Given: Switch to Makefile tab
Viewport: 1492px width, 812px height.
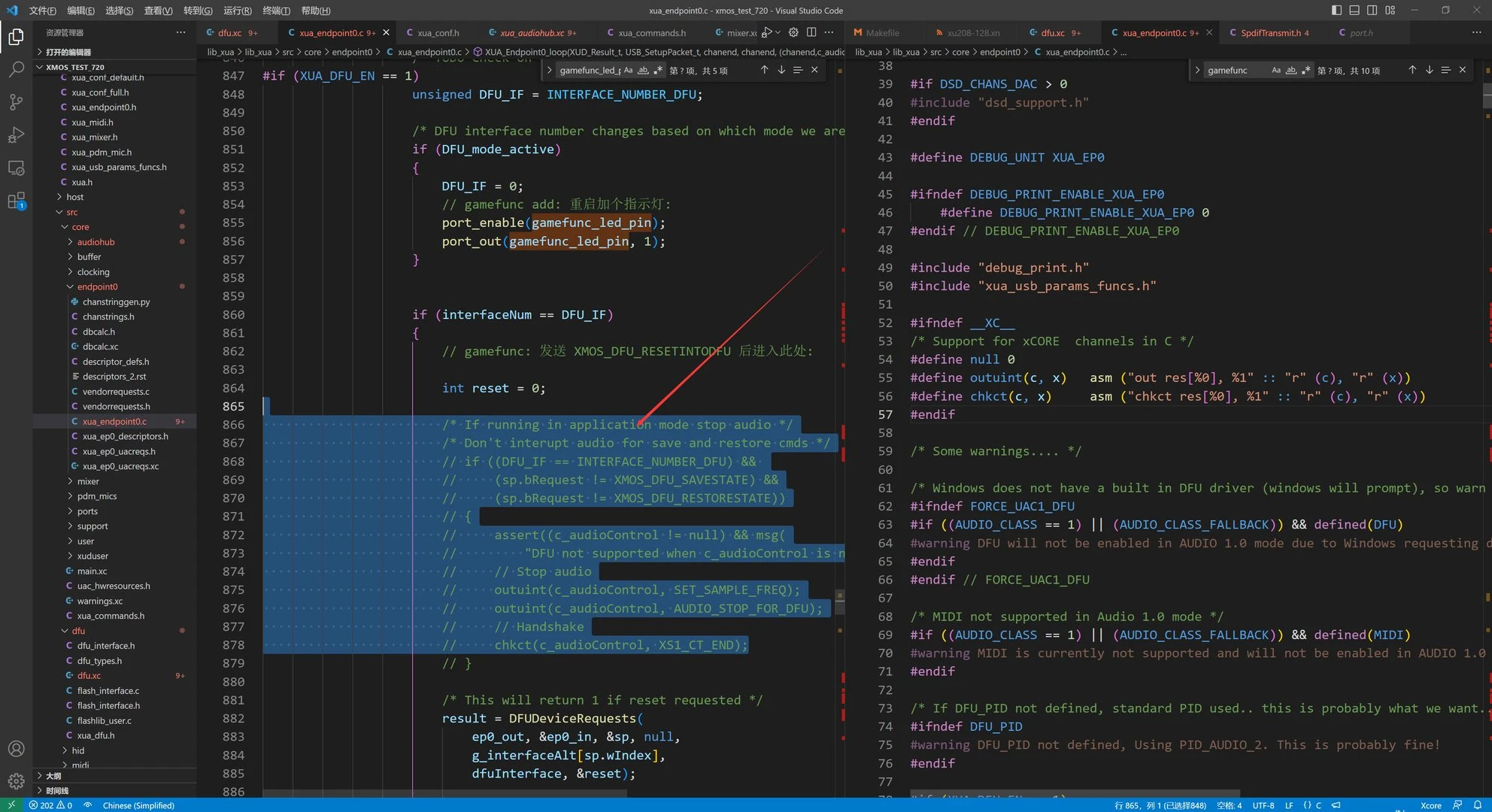Looking at the screenshot, I should 882,32.
